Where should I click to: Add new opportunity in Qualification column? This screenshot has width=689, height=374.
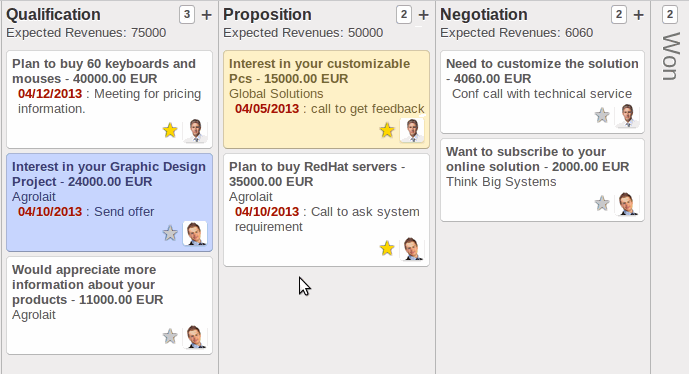point(206,15)
